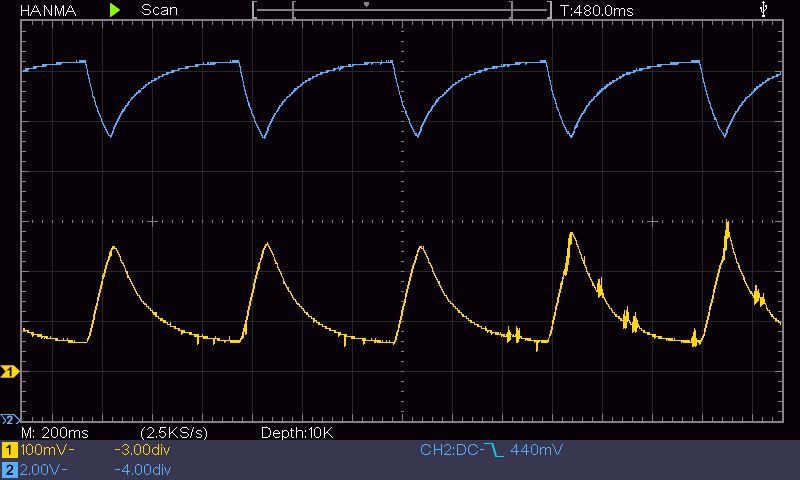800x480 pixels.
Task: Select the CH2 blue ground level marker
Action: 9,420
